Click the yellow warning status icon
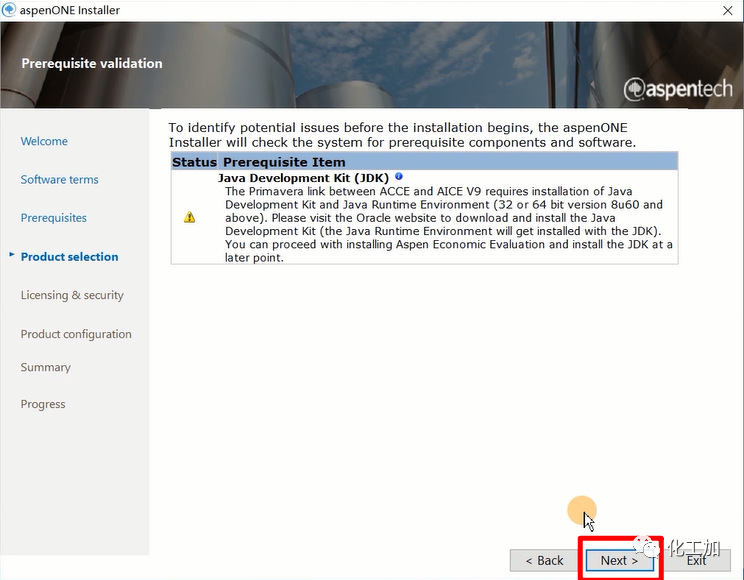Image resolution: width=744 pixels, height=580 pixels. (190, 217)
